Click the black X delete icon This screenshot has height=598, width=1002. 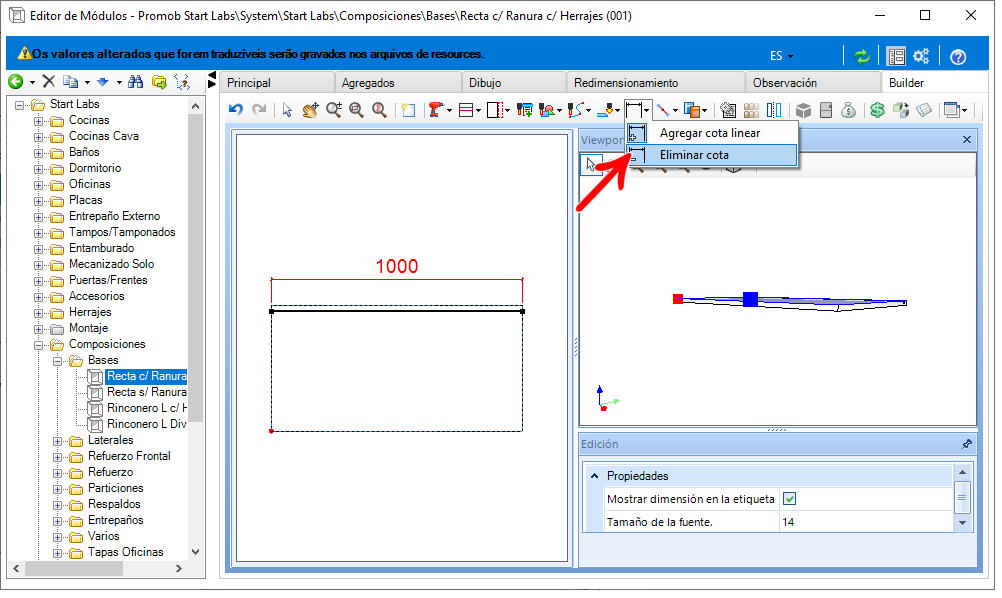pos(48,82)
